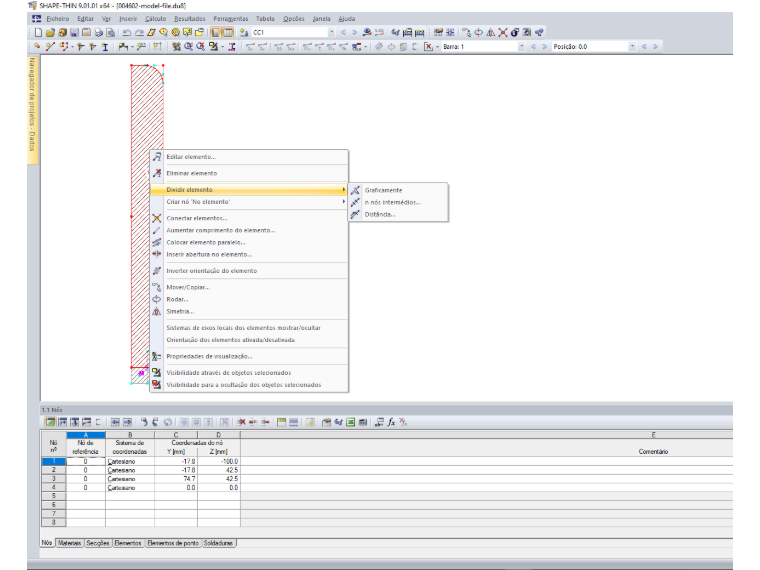Click the red Connect elements toolbar icon
This screenshot has height=570, width=760.
pos(503,32)
